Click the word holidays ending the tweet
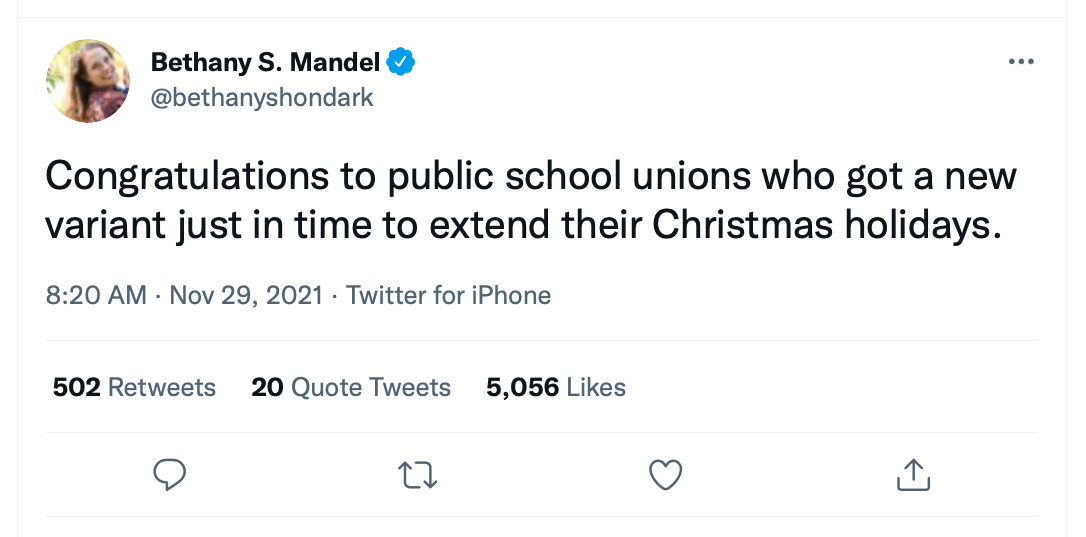The width and height of the screenshot is (1086, 537). pyautogui.click(x=921, y=225)
